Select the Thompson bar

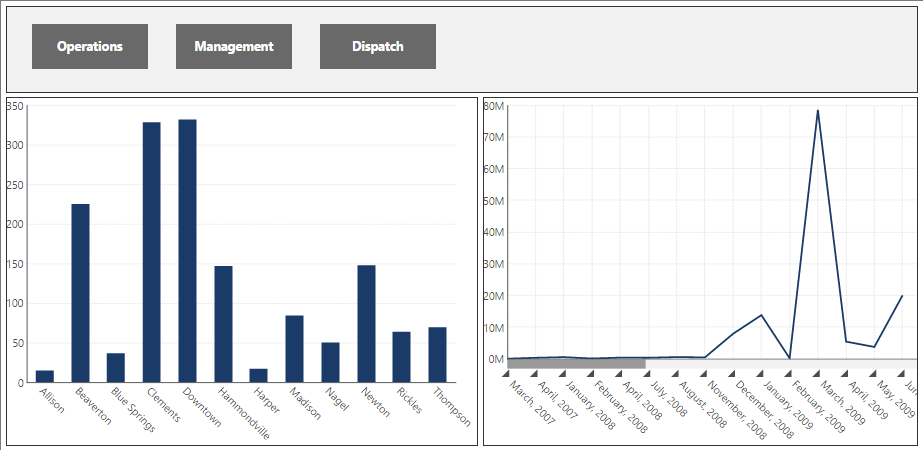[x=437, y=355]
